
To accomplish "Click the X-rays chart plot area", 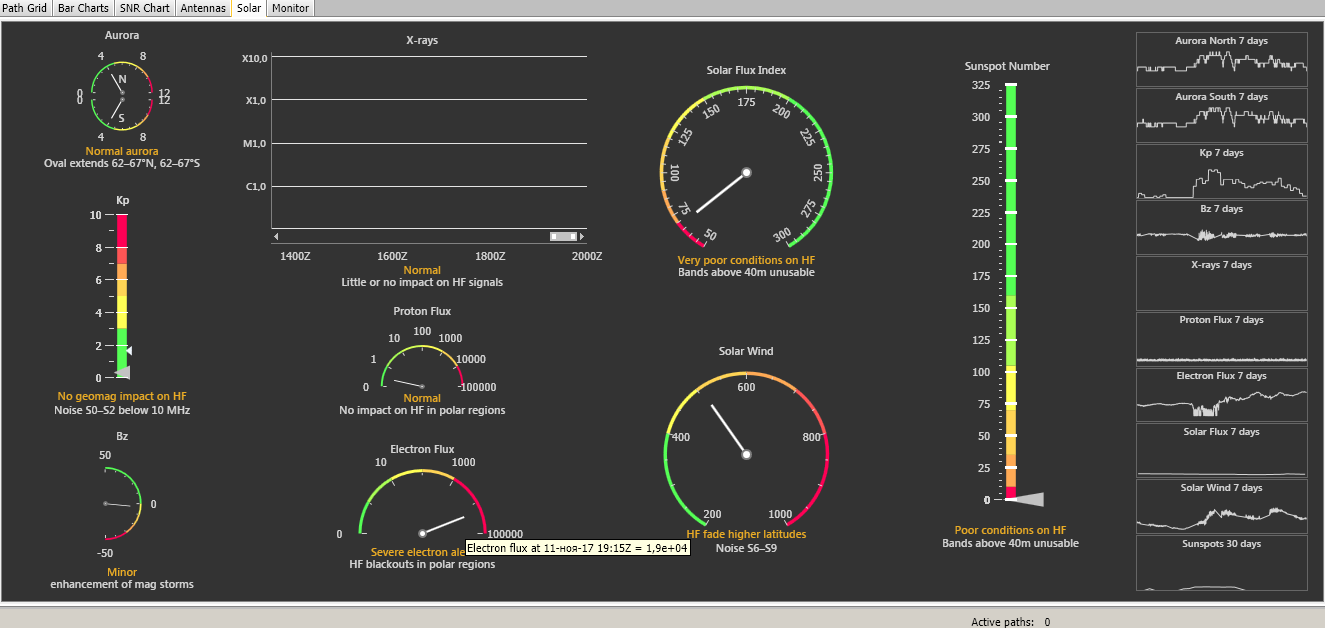I will pos(429,142).
